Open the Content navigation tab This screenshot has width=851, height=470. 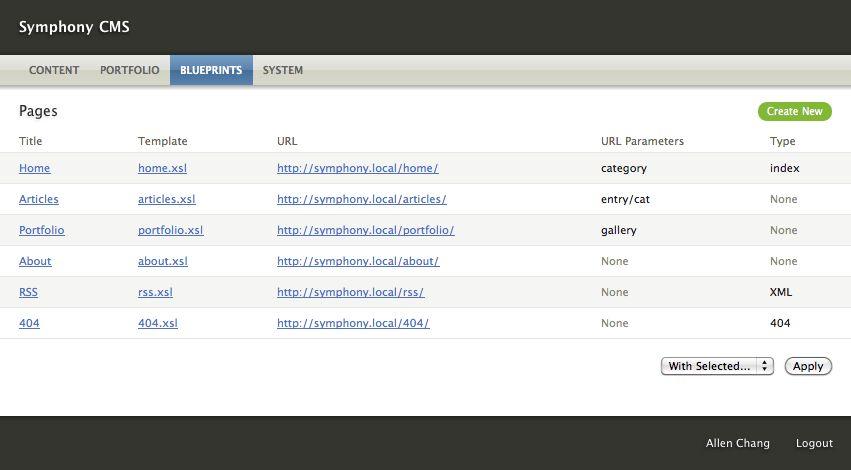click(54, 70)
